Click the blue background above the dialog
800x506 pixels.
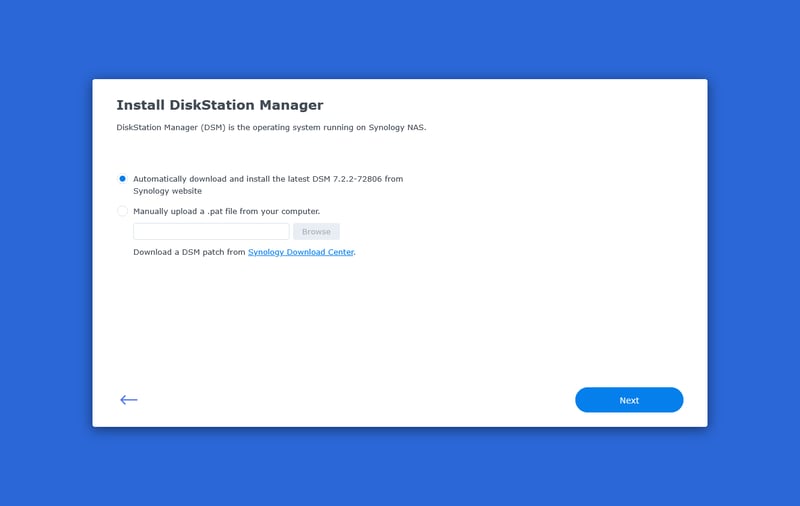coord(400,40)
